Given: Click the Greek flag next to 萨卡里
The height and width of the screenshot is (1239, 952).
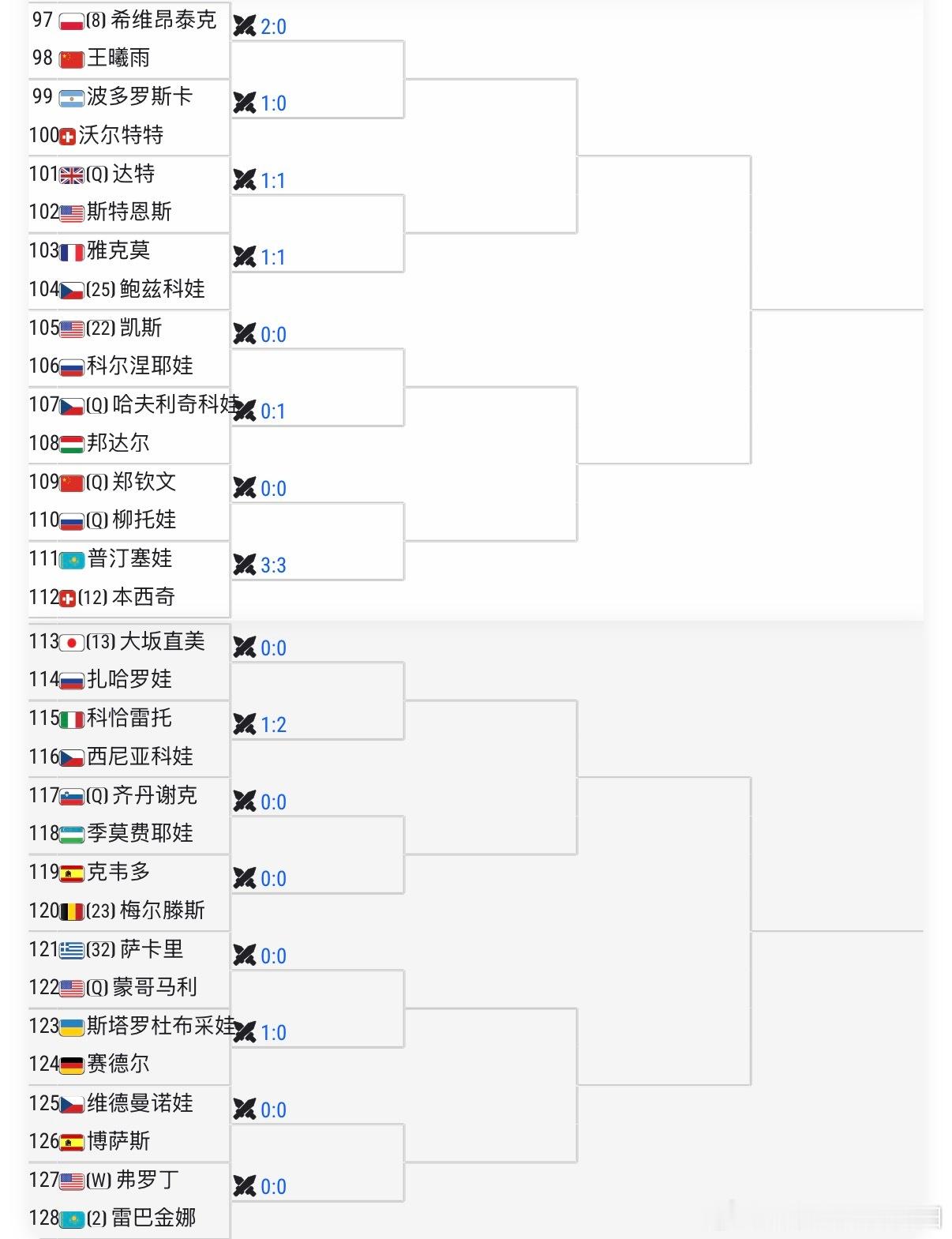Looking at the screenshot, I should 71,950.
